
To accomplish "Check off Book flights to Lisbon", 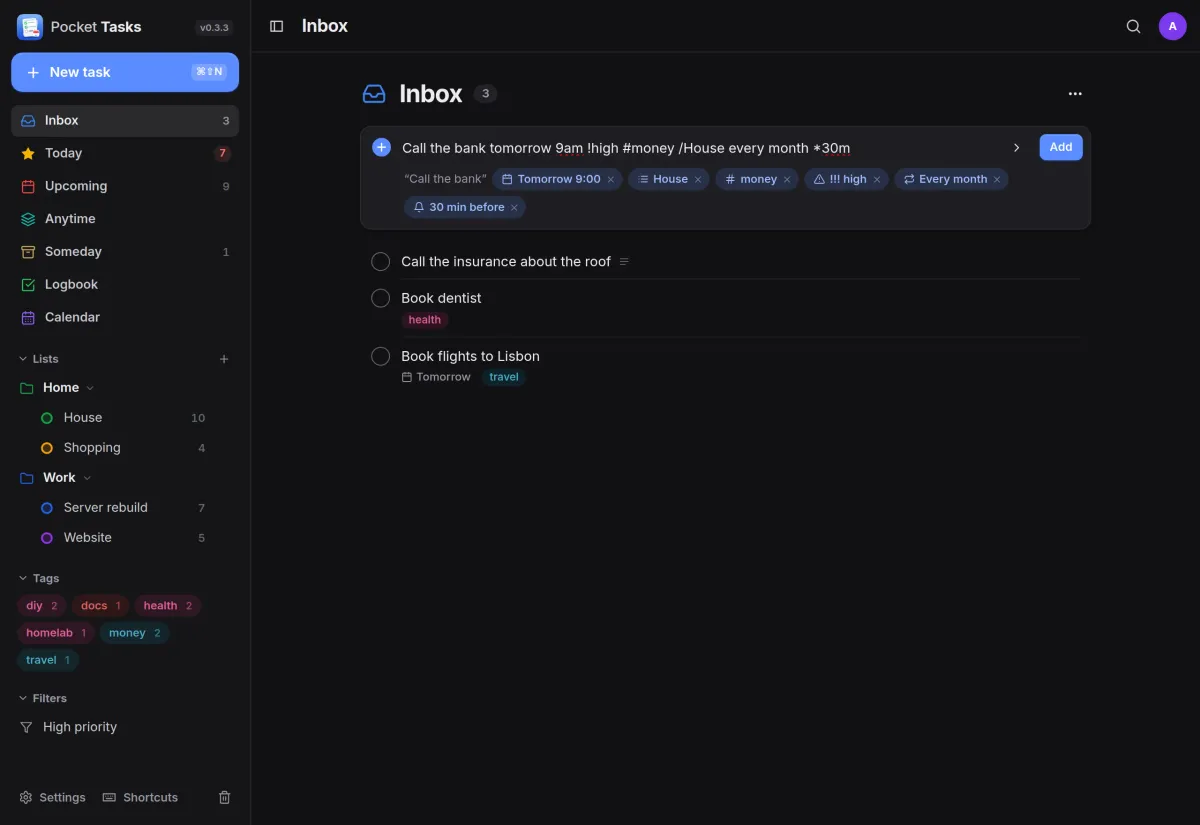I will [380, 356].
